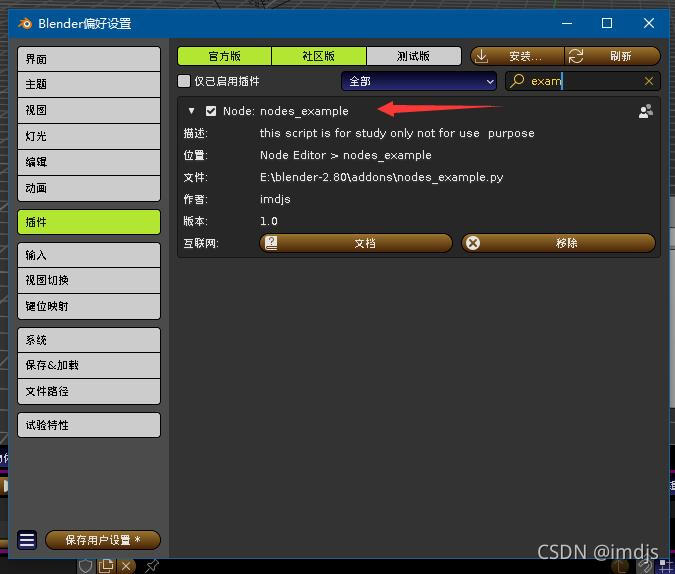Toggle the 官方版 support filter
675x574 pixels.
click(224, 56)
